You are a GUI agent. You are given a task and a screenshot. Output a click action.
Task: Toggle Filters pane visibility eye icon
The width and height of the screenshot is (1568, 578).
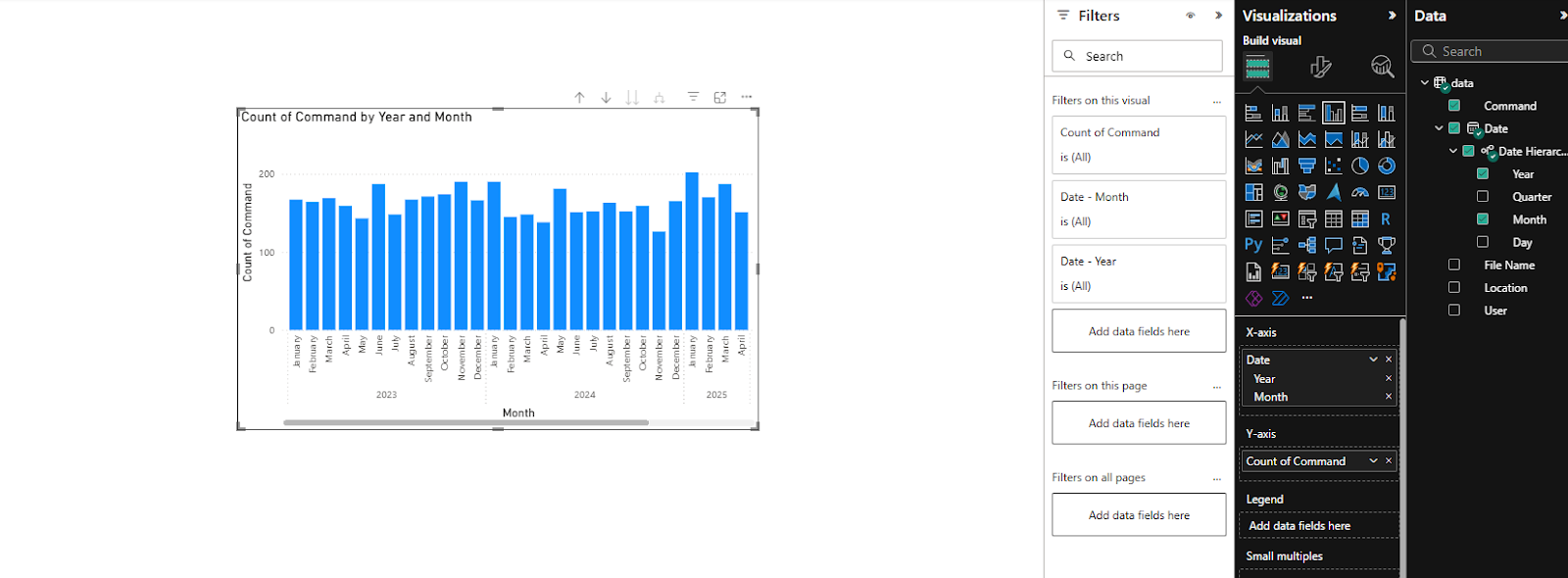click(1191, 16)
